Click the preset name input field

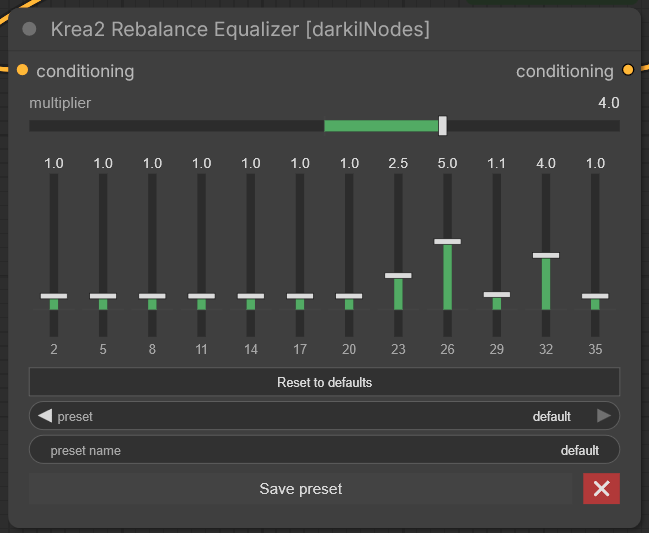click(x=324, y=450)
